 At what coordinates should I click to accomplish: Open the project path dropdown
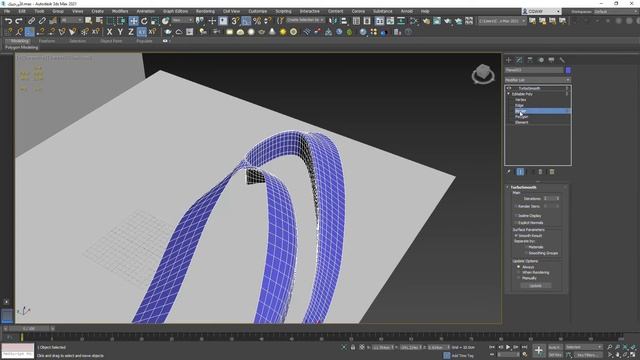coord(502,20)
